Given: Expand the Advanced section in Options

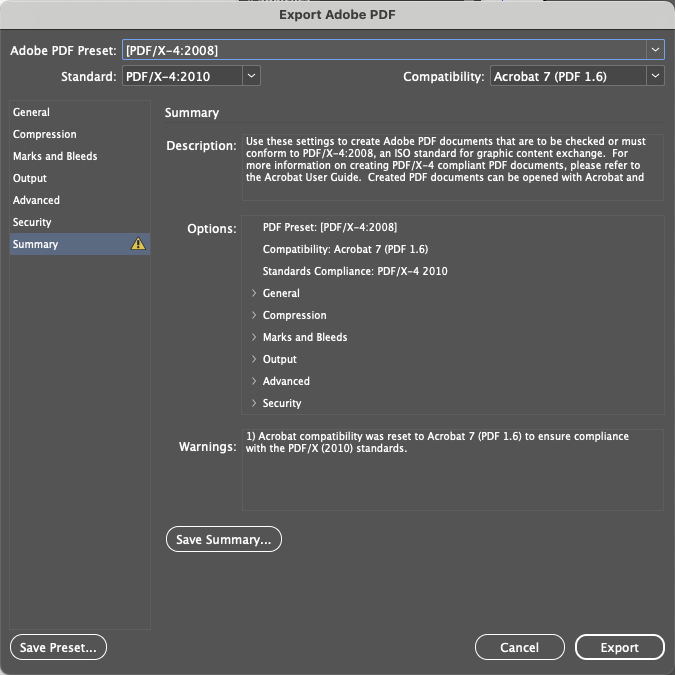Looking at the screenshot, I should (254, 381).
